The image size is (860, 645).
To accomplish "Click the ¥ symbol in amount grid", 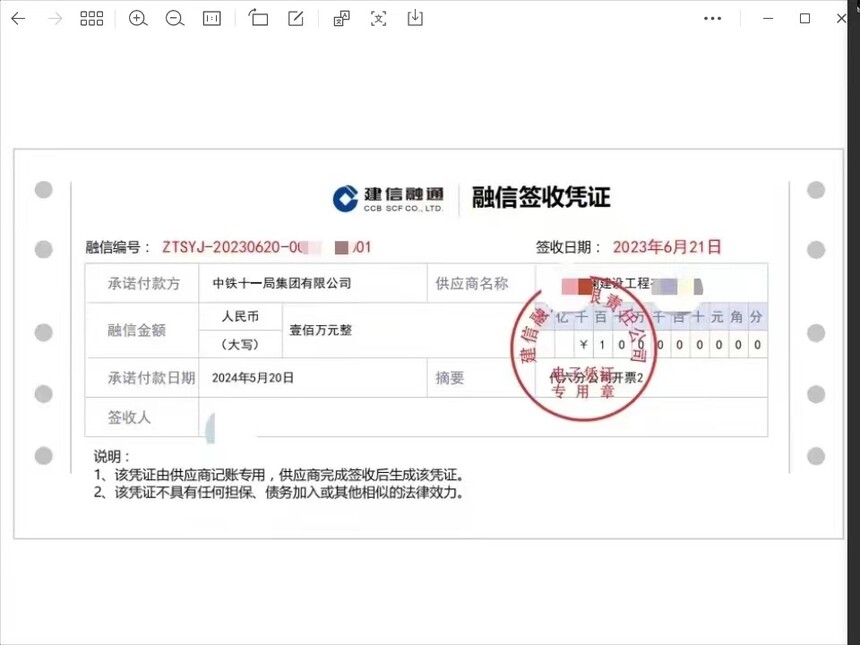I will pos(584,344).
